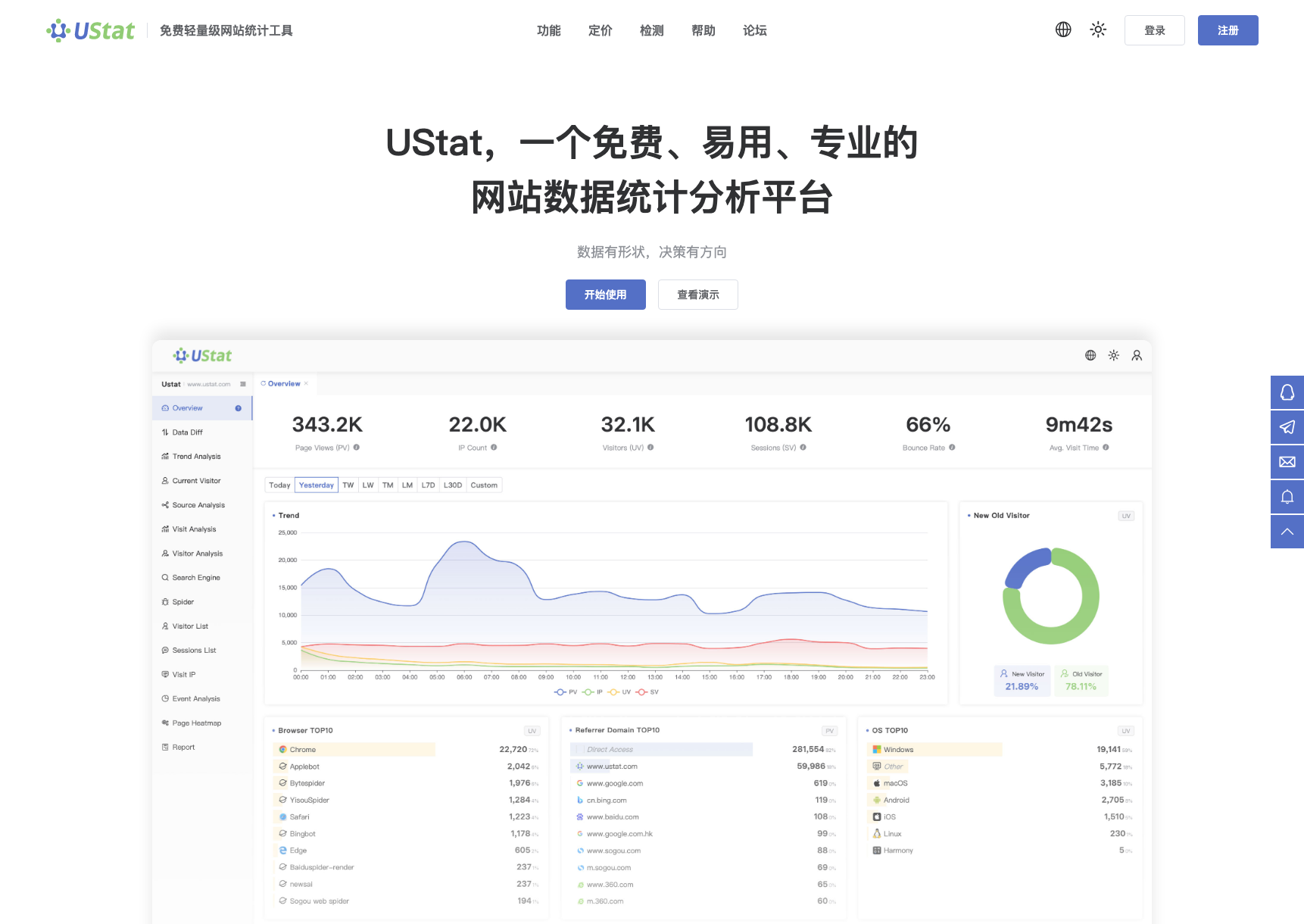
Task: Select the L7D date range tab
Action: (x=429, y=485)
